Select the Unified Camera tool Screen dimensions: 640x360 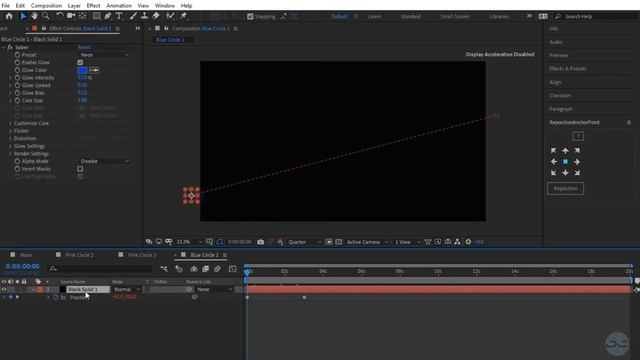click(71, 16)
